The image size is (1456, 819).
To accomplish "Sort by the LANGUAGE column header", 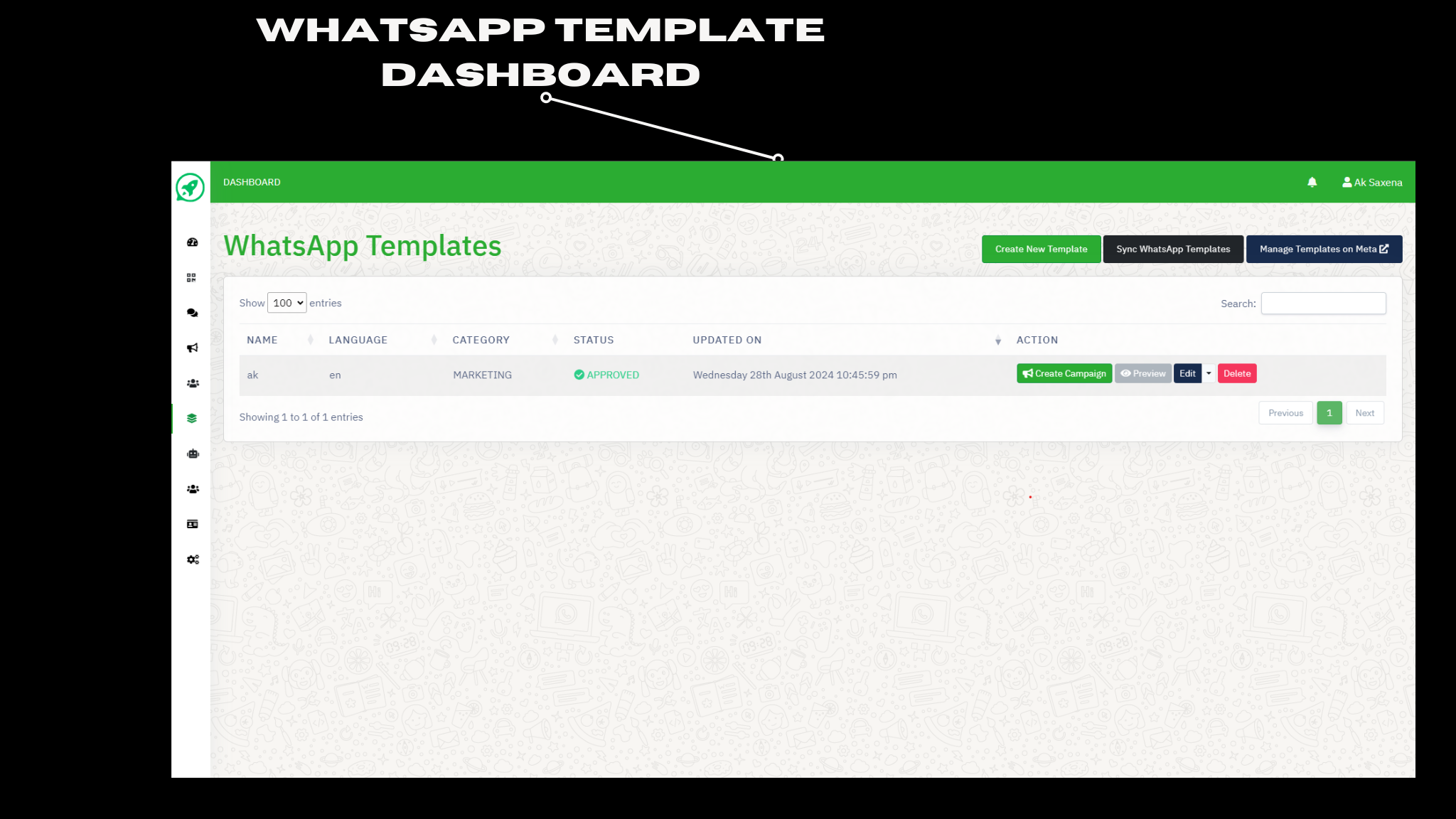I will (382, 340).
